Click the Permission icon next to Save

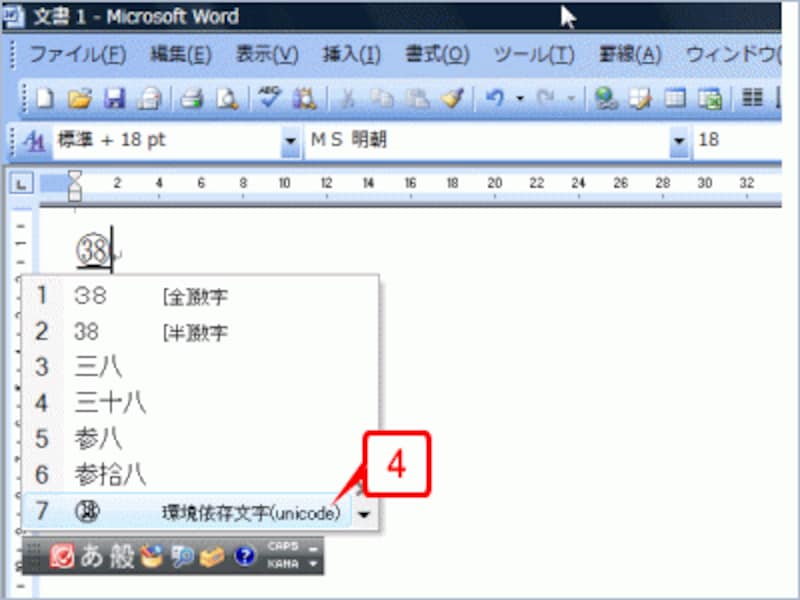point(149,98)
